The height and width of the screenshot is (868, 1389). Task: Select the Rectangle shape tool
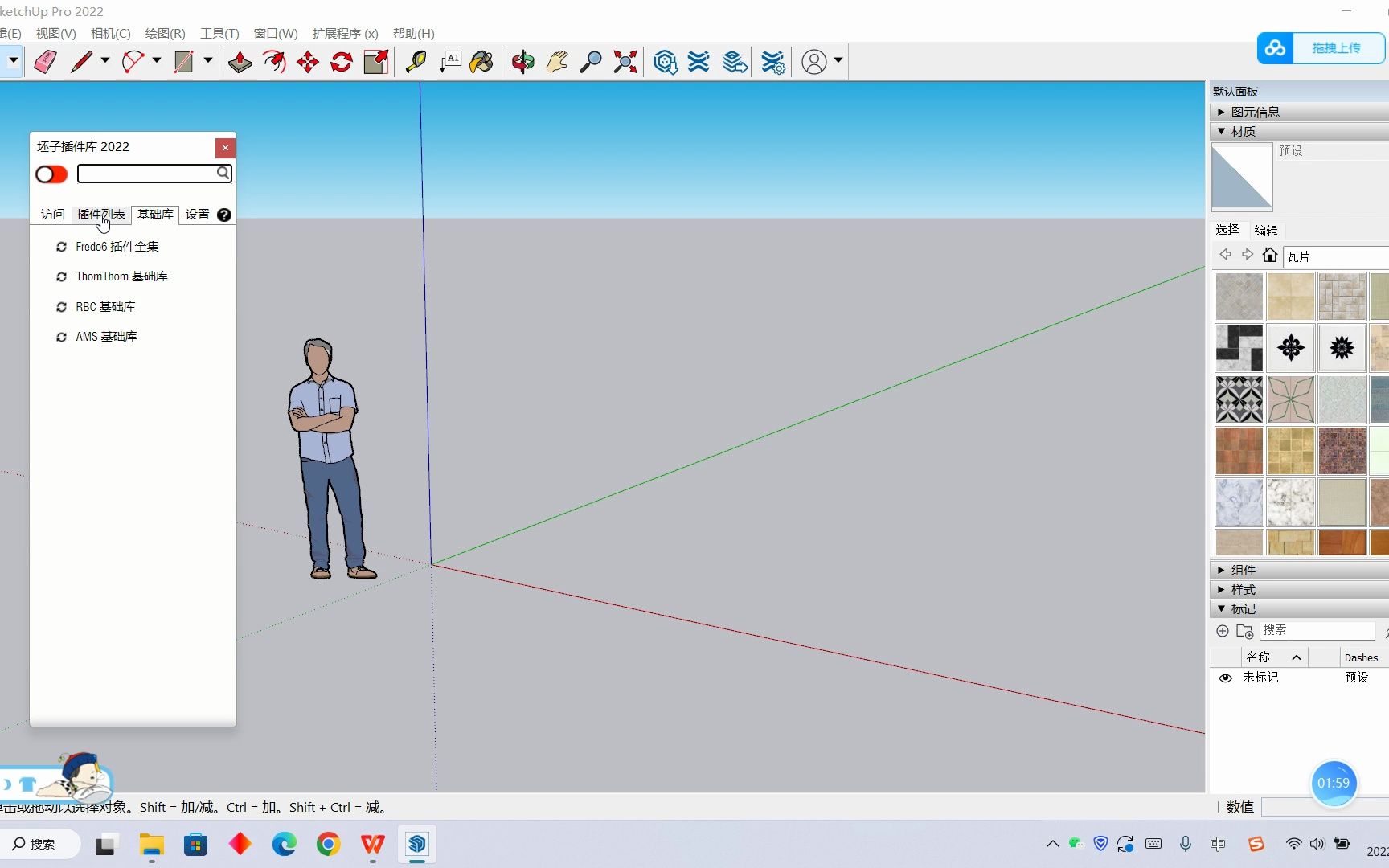(184, 62)
